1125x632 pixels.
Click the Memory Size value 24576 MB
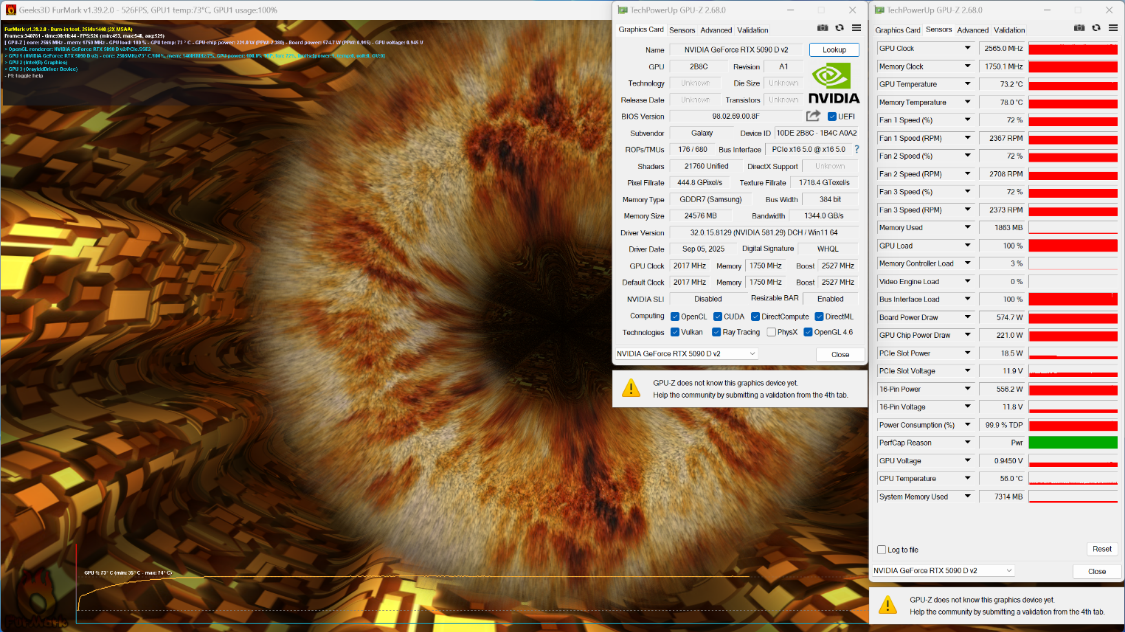[x=700, y=216]
